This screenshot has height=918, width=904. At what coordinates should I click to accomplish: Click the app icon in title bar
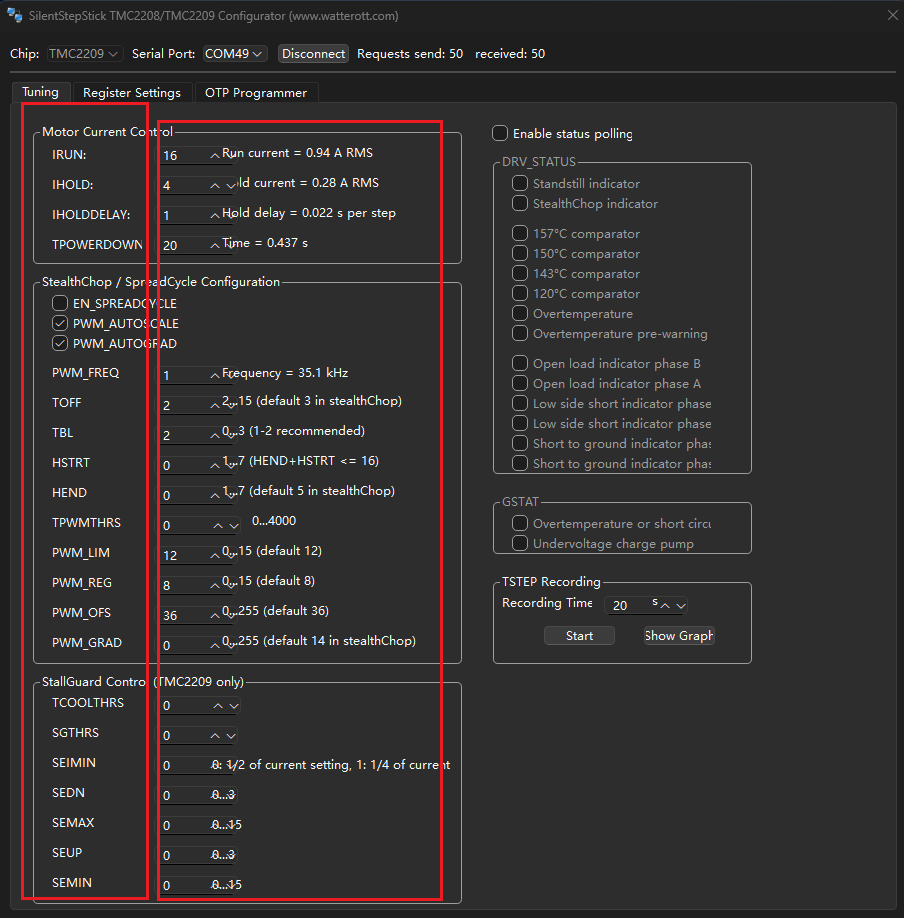click(15, 15)
